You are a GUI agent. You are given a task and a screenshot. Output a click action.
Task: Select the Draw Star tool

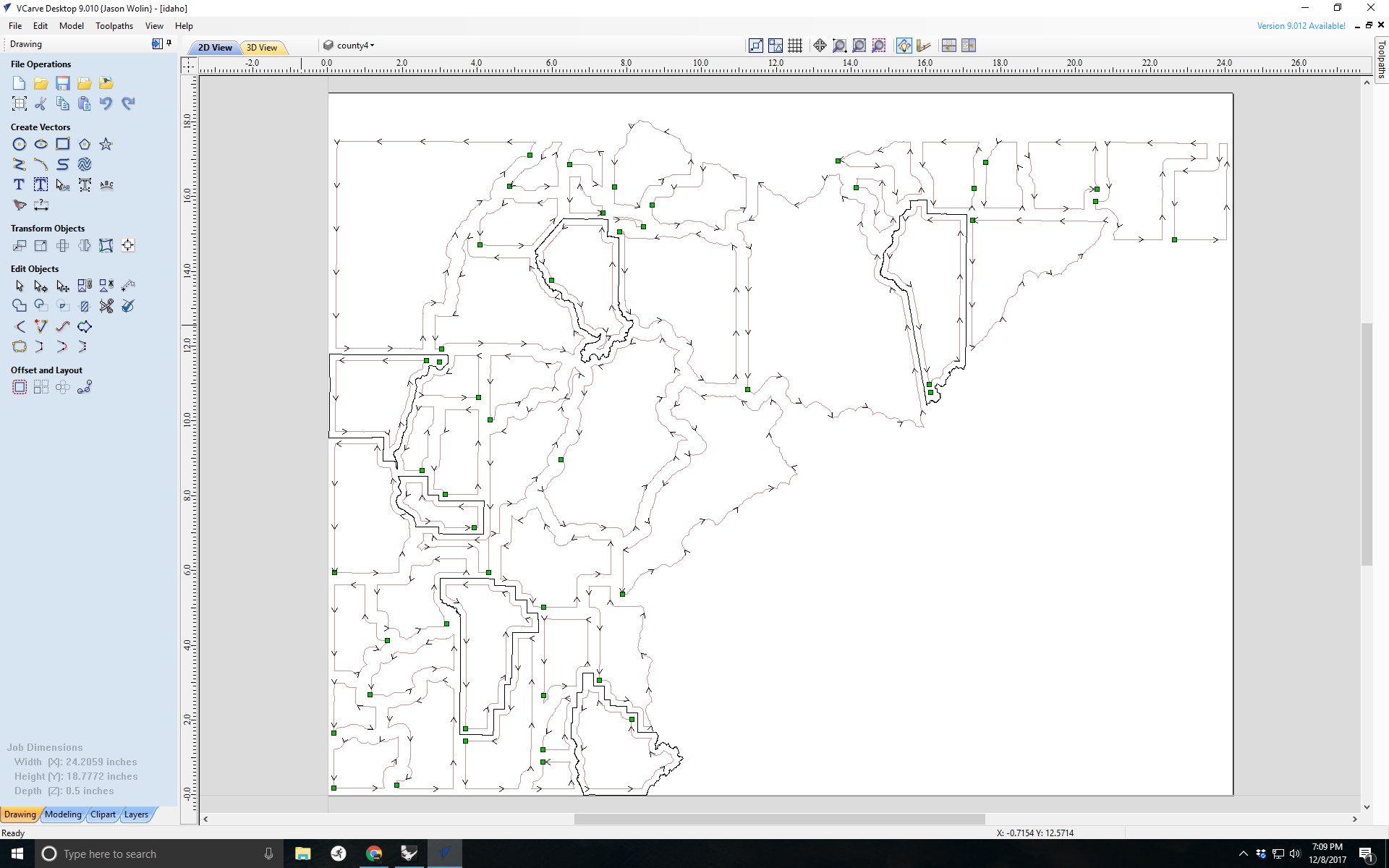106,144
